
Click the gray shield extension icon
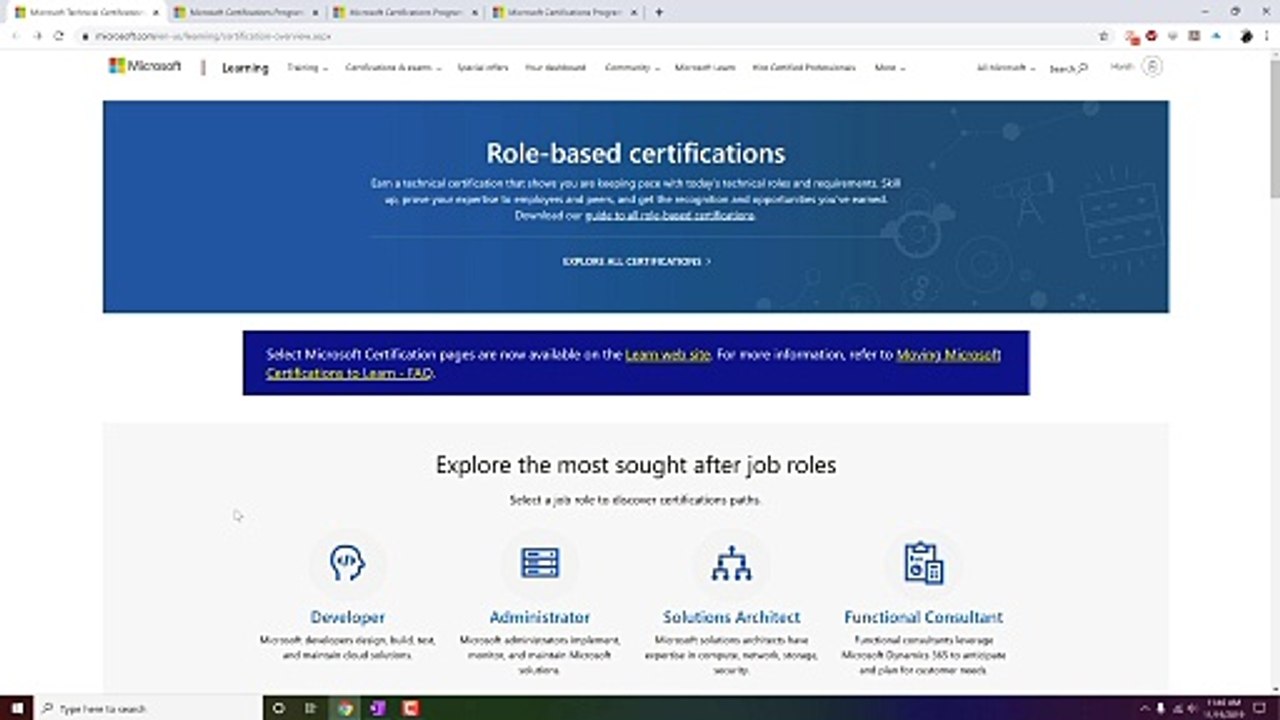pos(1172,36)
